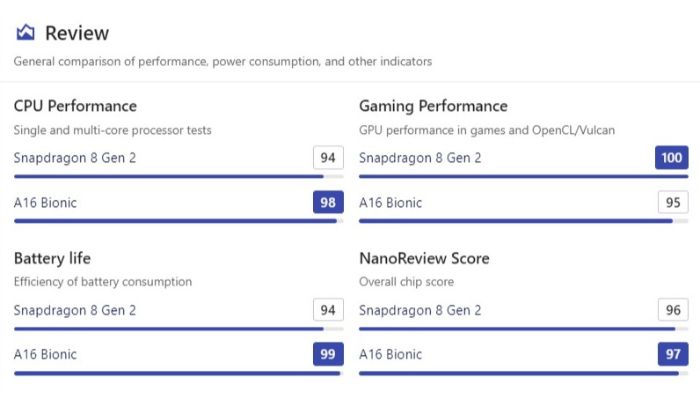This screenshot has height=400, width=700.
Task: Click the Snapdragon NanoReview score 96 box
Action: click(x=673, y=310)
